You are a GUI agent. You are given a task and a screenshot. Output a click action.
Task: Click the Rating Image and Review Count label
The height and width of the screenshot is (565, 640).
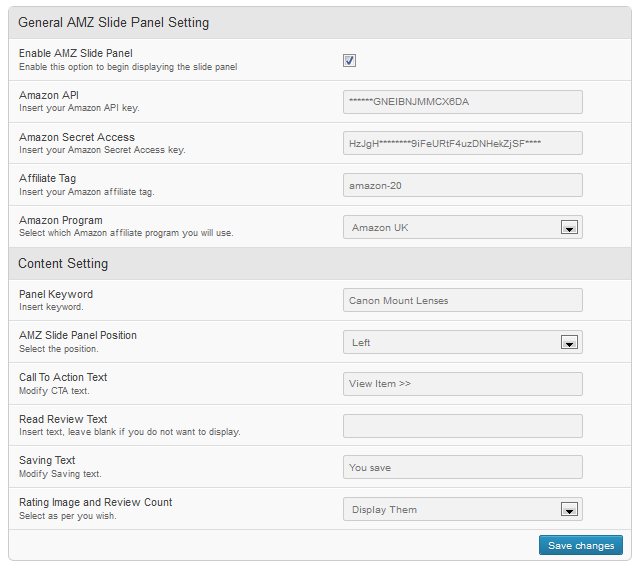click(x=95, y=502)
